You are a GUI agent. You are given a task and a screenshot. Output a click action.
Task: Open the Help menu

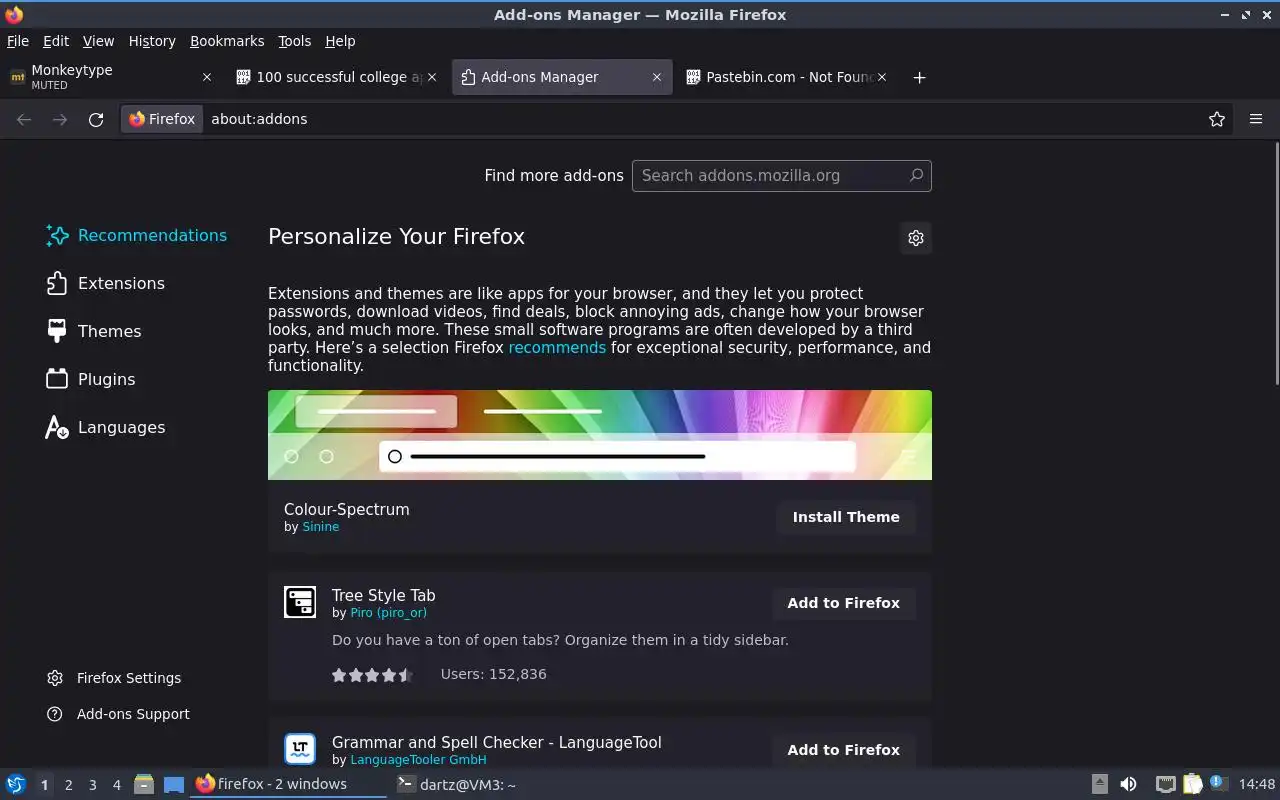(340, 41)
